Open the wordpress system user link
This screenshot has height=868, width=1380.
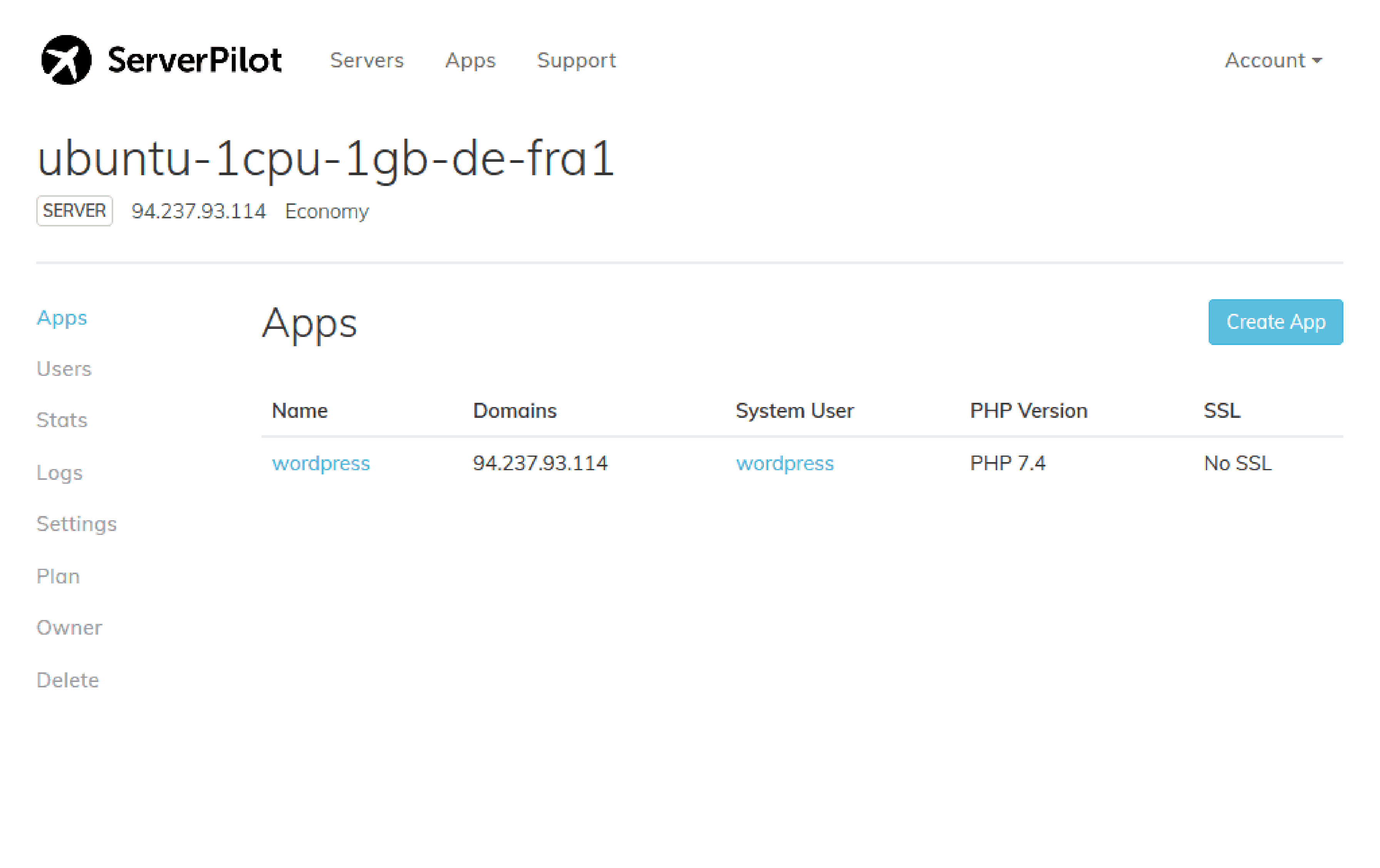[x=785, y=463]
